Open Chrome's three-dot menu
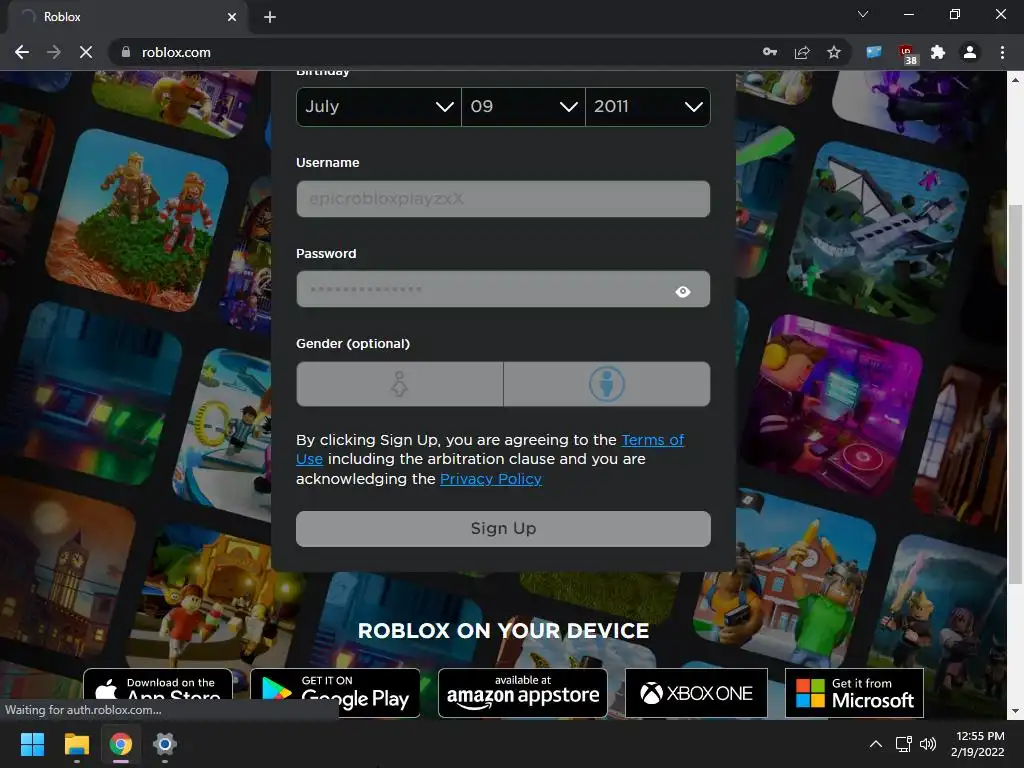This screenshot has width=1024, height=768. pyautogui.click(x=1002, y=52)
